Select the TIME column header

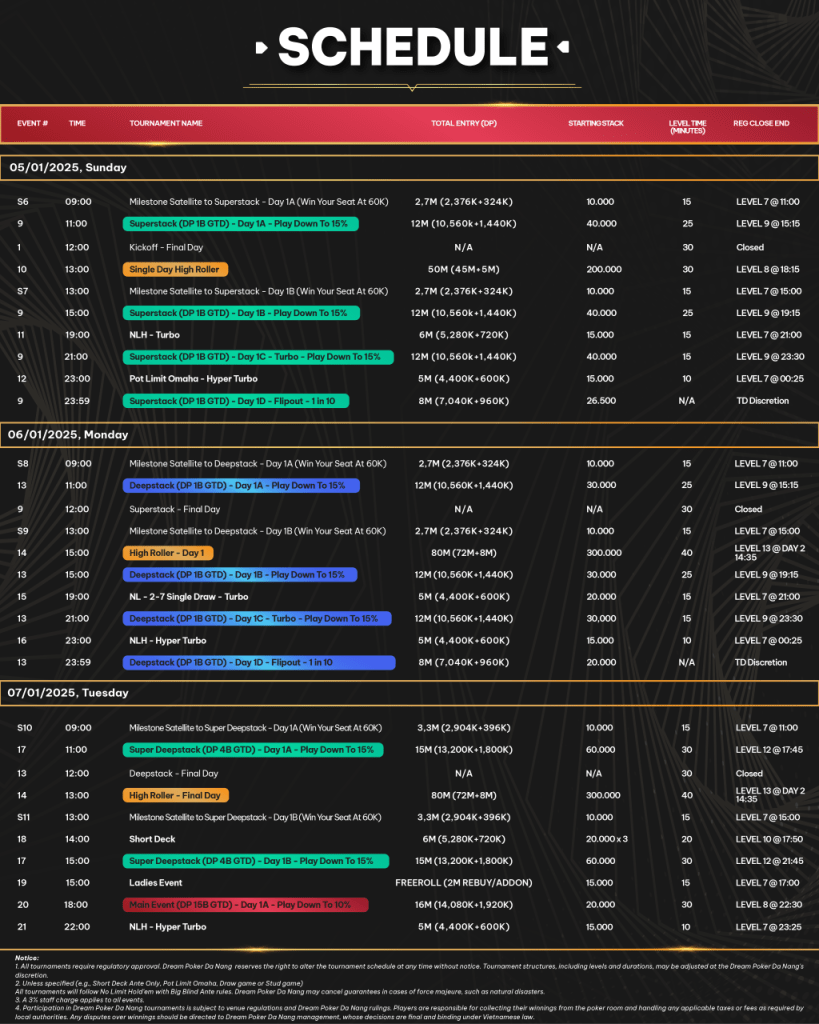pos(77,123)
